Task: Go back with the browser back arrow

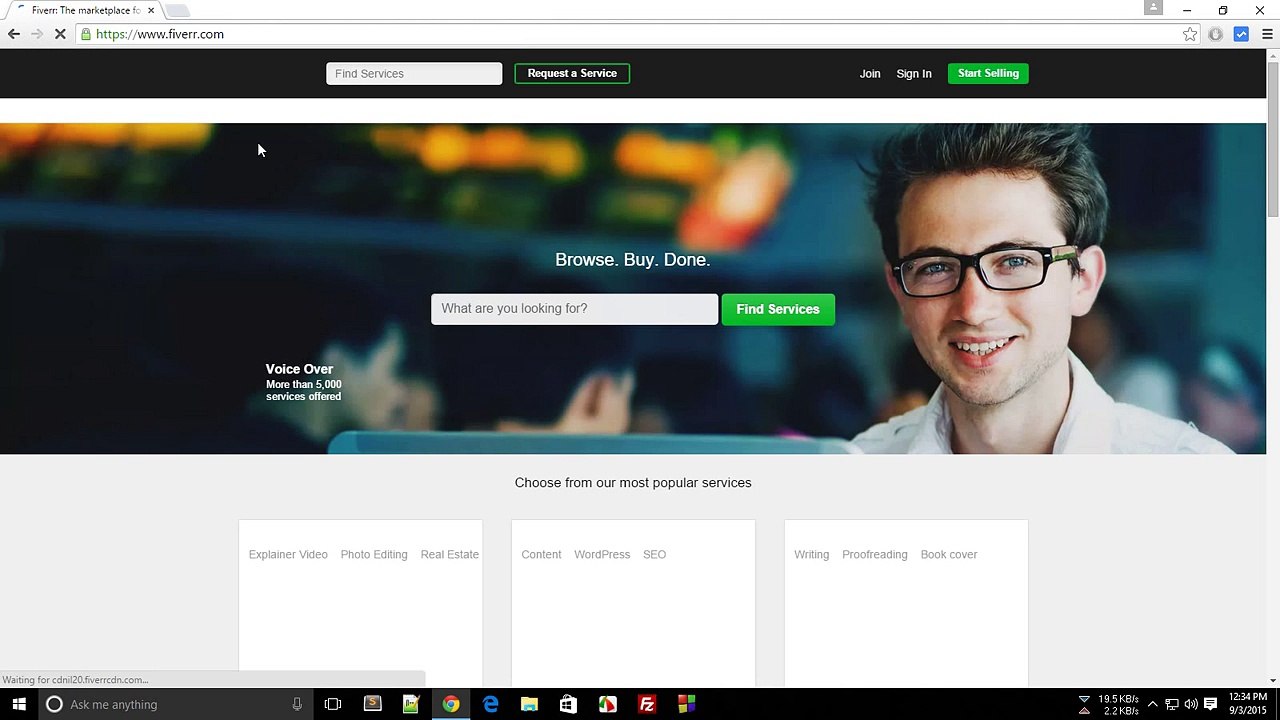Action: click(14, 34)
